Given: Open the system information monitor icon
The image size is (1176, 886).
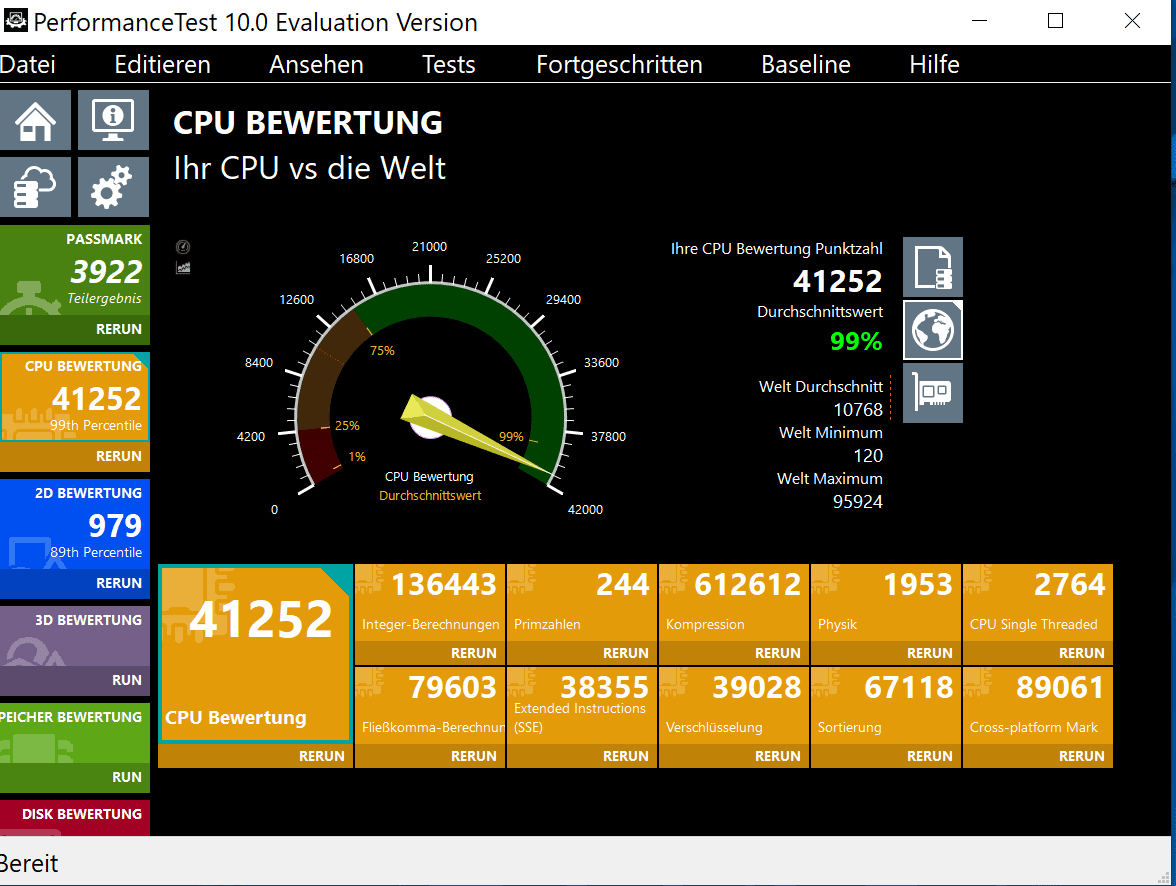Looking at the screenshot, I should coord(113,120).
